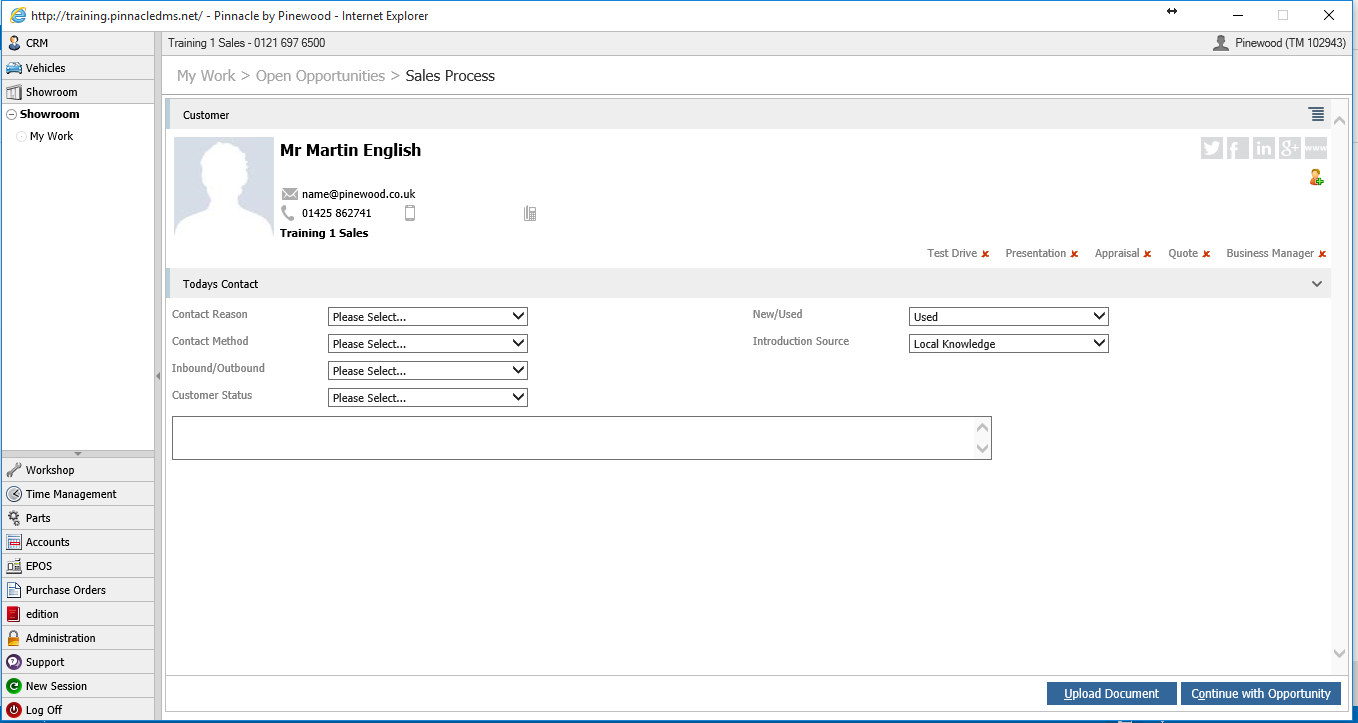Screen dimensions: 1358x723
Task: Click the Google Plus social icon
Action: [x=1290, y=148]
